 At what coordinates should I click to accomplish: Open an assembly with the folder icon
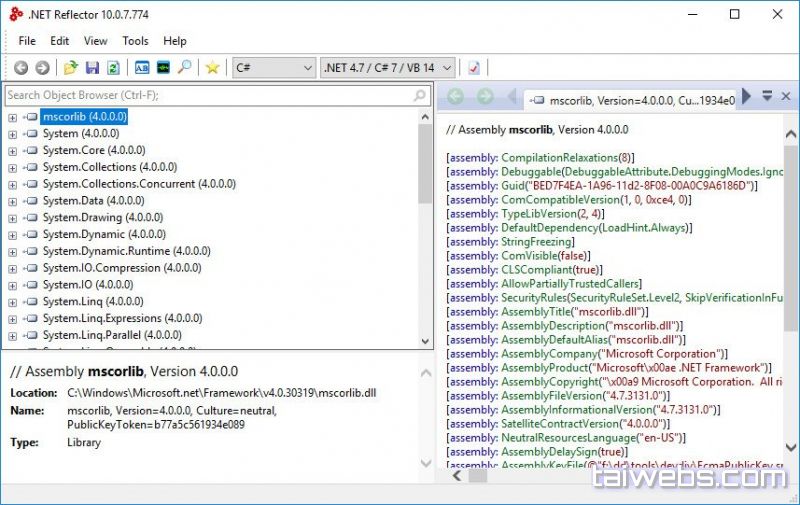click(71, 68)
